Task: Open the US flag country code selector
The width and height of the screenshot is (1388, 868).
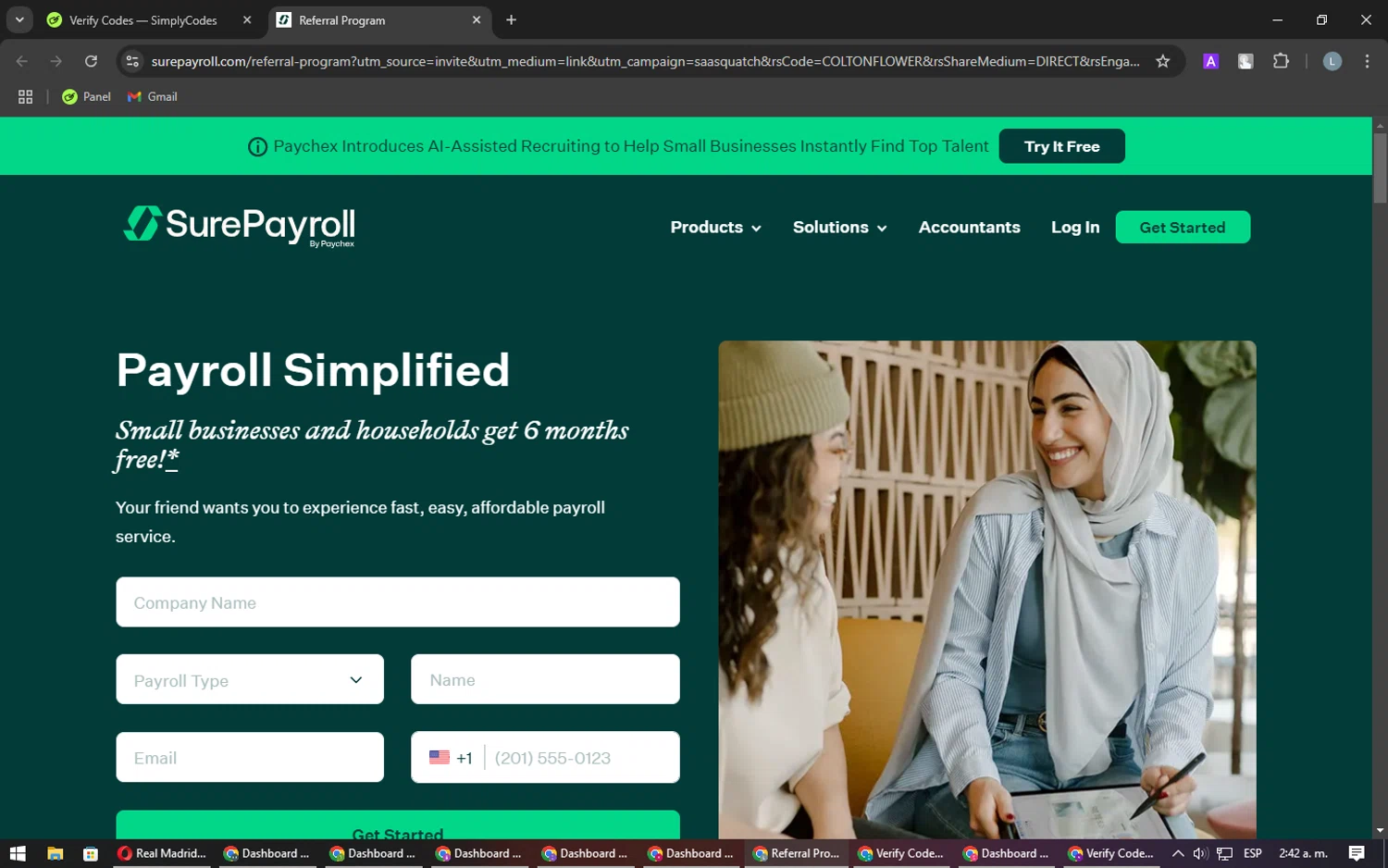Action: point(451,758)
